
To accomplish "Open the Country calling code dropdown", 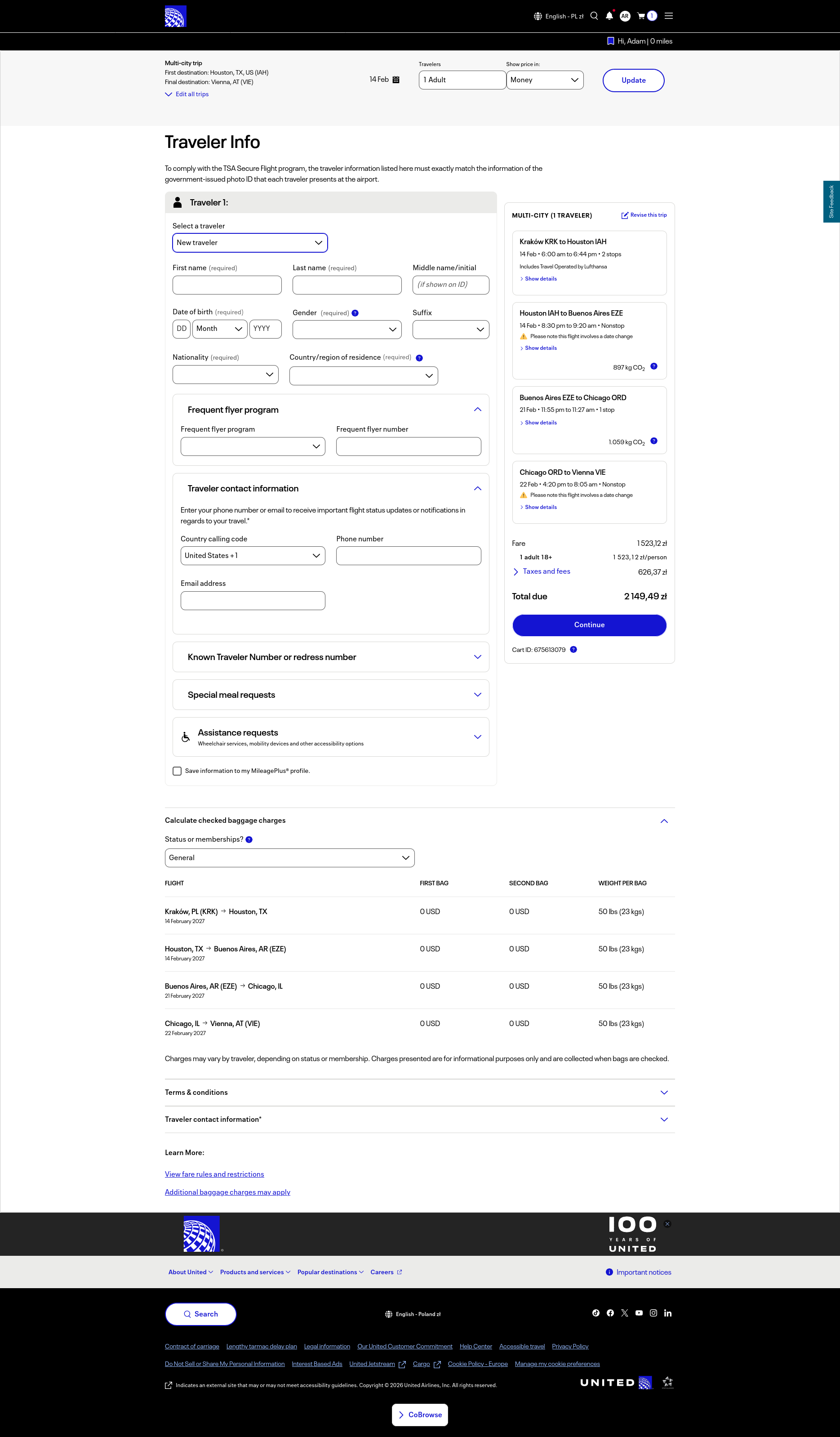I will pyautogui.click(x=253, y=556).
